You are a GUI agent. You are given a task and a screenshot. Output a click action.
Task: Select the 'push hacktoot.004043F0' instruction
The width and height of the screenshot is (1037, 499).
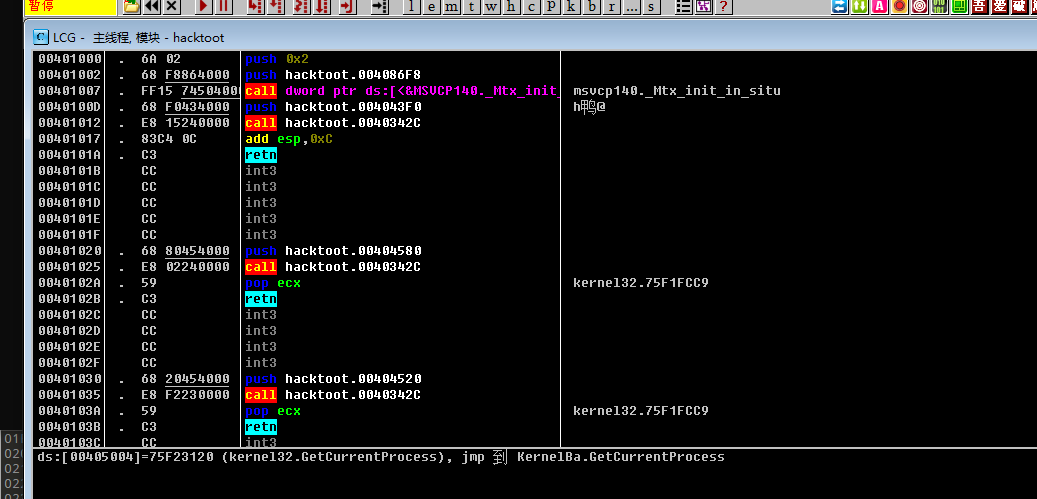pyautogui.click(x=333, y=106)
